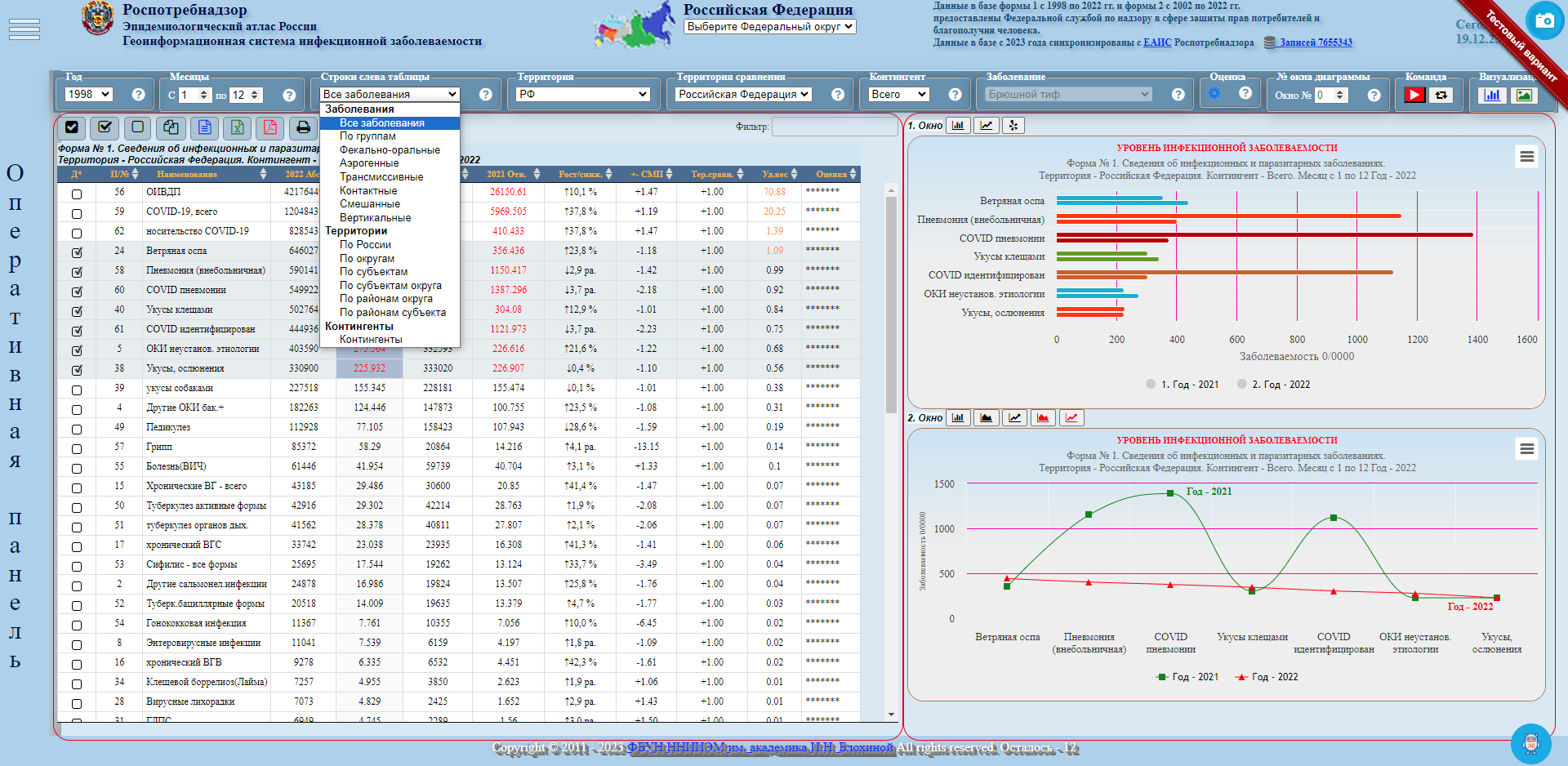Click the red play button under Команда
Viewport: 1568px width, 766px height.
click(x=1414, y=95)
